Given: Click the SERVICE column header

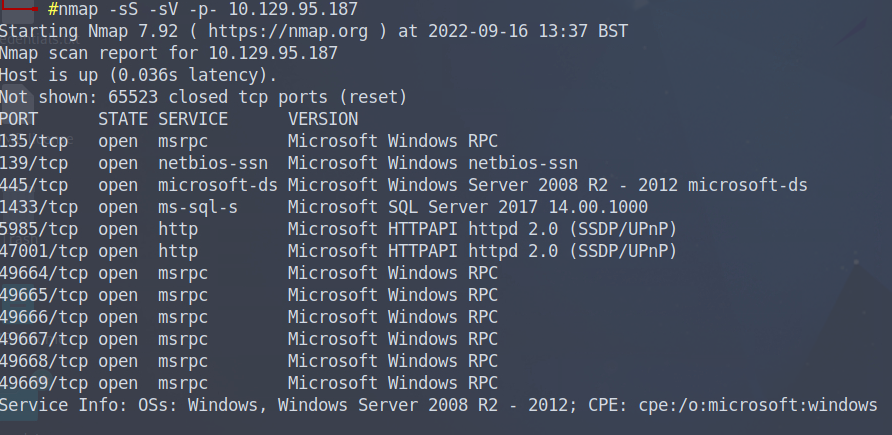Looking at the screenshot, I should click(193, 119).
